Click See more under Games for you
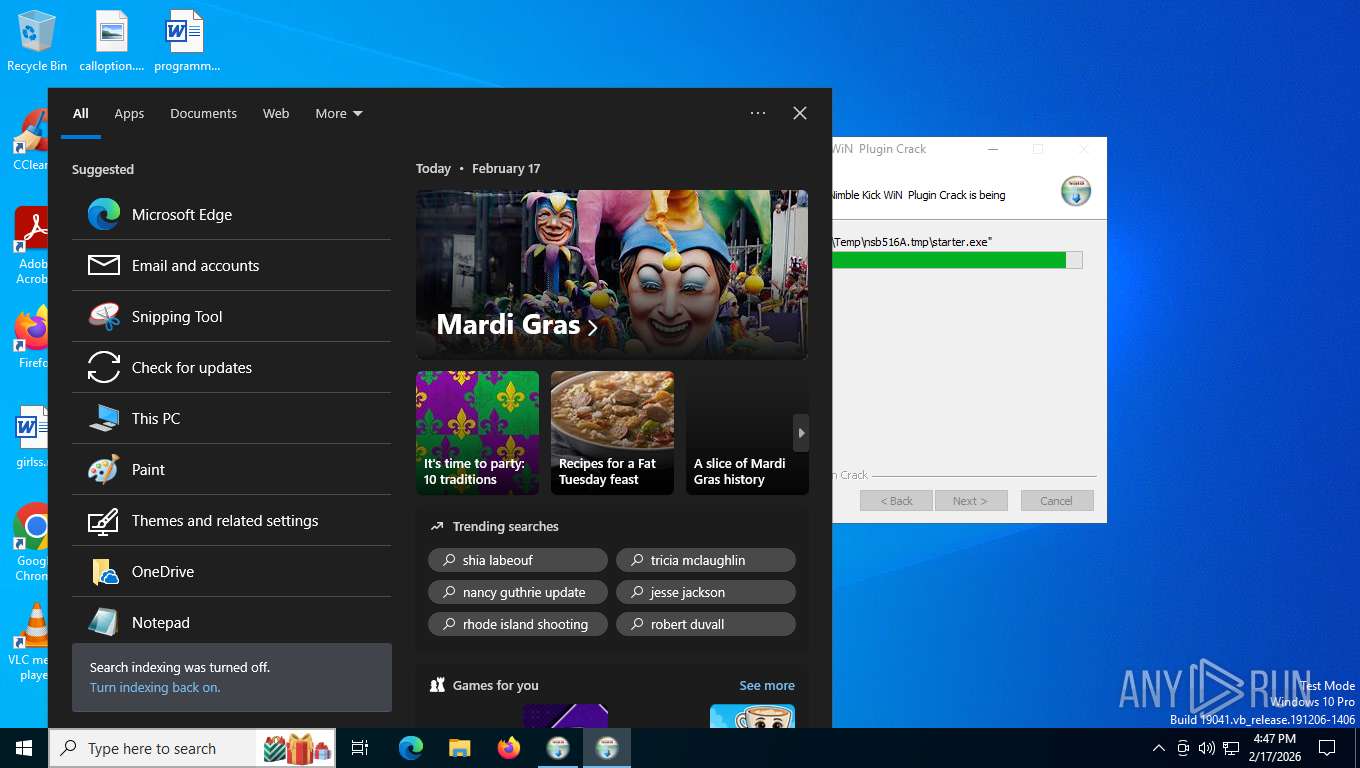 pyautogui.click(x=767, y=685)
